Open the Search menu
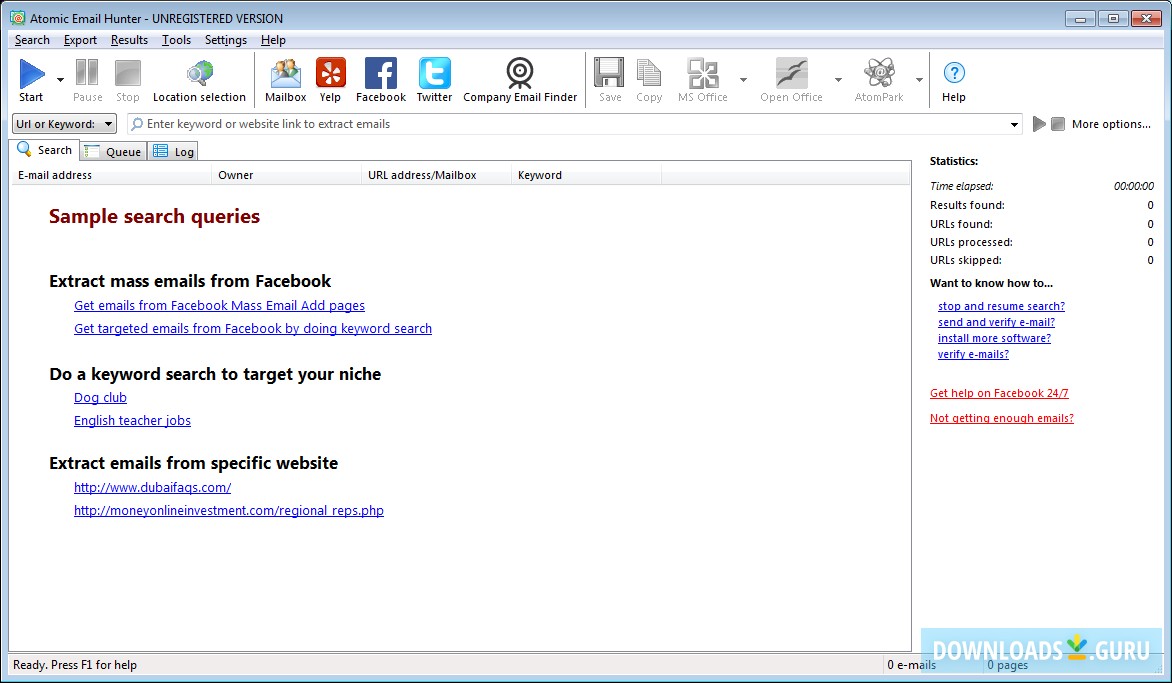The width and height of the screenshot is (1172, 683). [x=32, y=40]
